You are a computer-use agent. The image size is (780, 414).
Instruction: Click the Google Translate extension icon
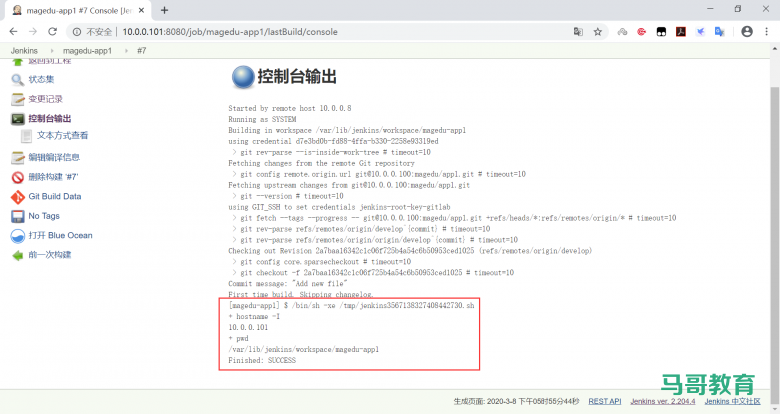(719, 32)
